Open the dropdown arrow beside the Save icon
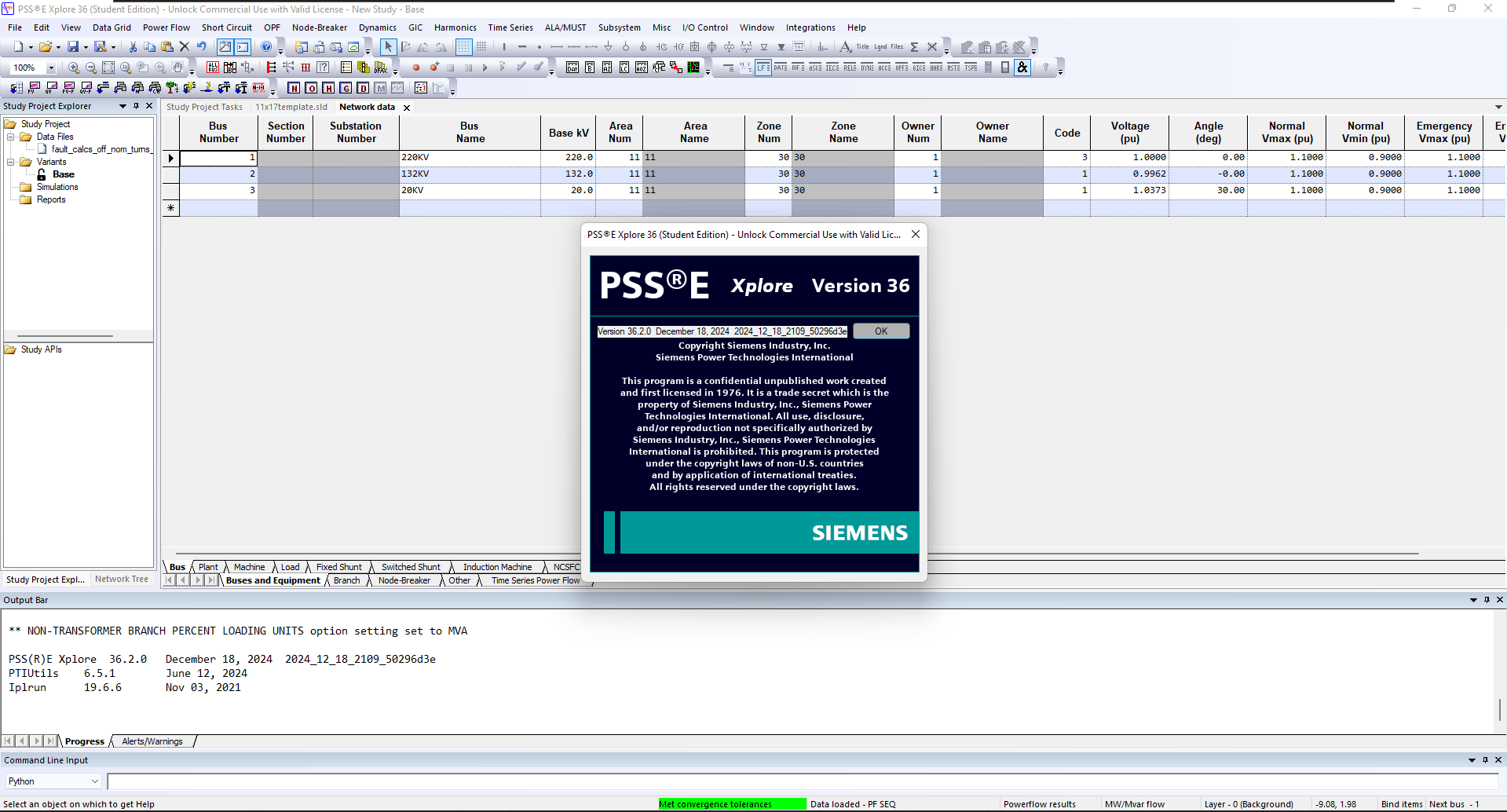1507x812 pixels. point(86,48)
